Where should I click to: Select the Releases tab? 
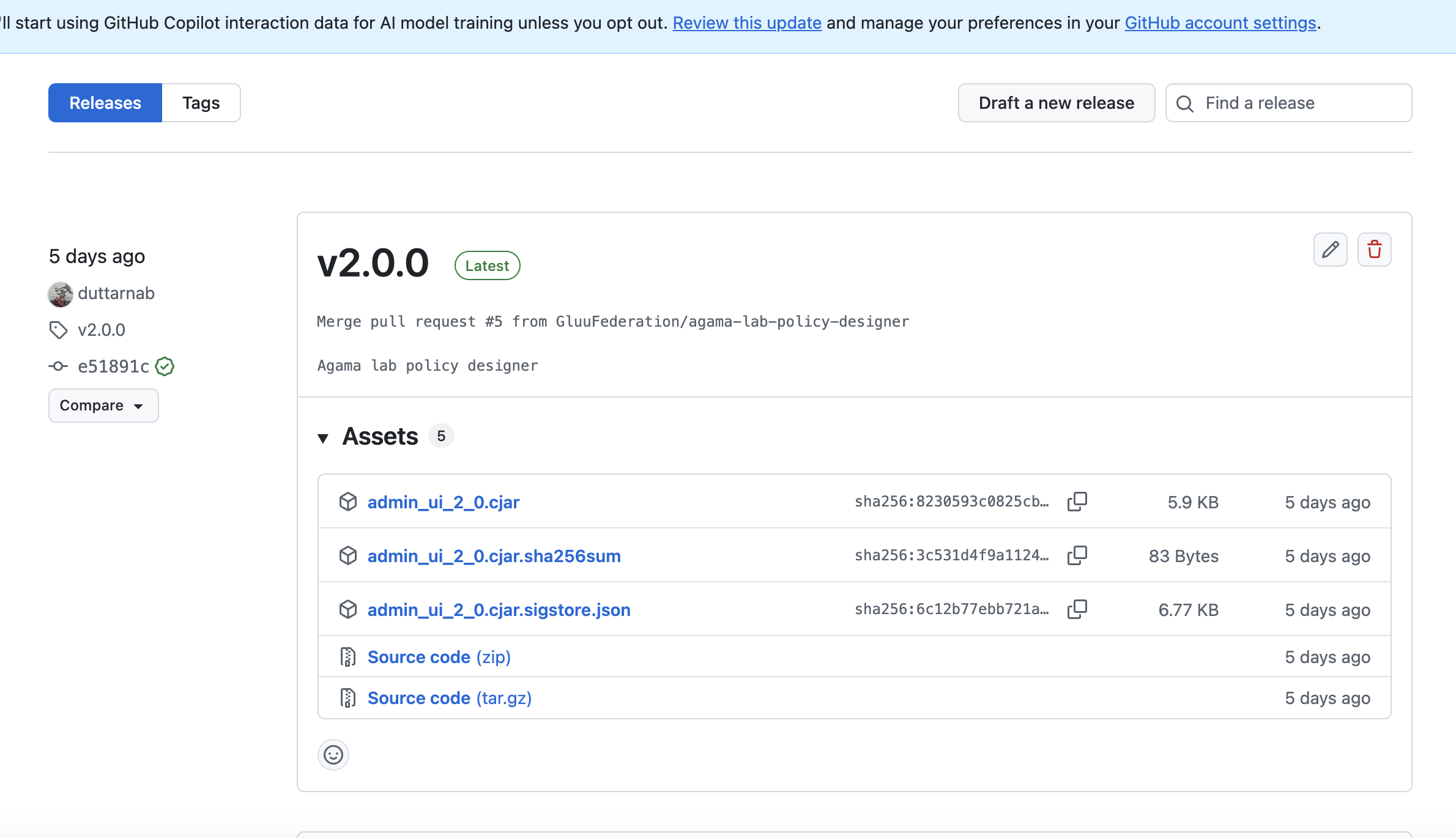pos(105,103)
